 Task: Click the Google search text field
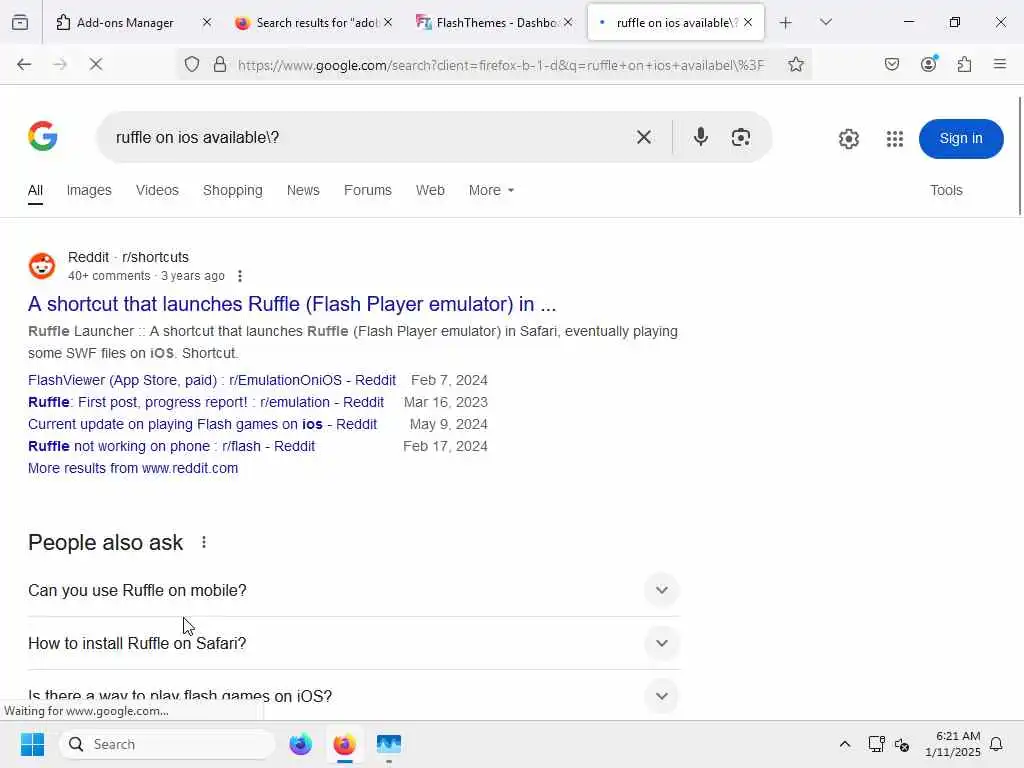pyautogui.click(x=366, y=137)
